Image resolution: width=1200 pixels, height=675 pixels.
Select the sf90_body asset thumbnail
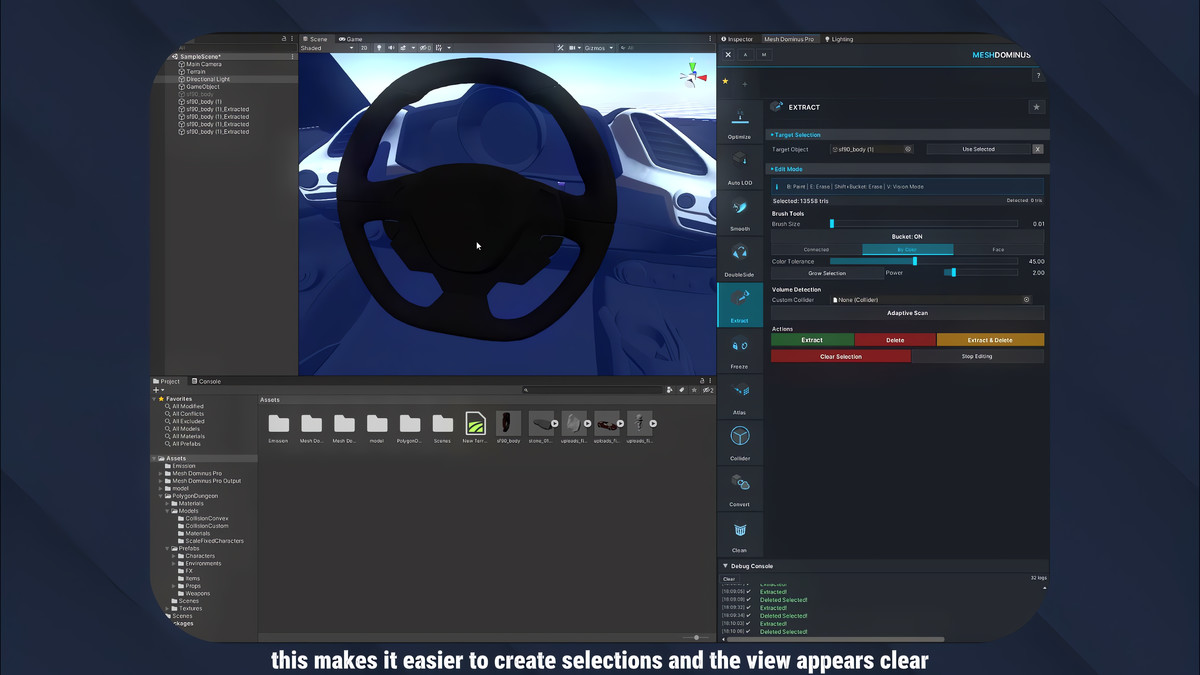pos(507,424)
